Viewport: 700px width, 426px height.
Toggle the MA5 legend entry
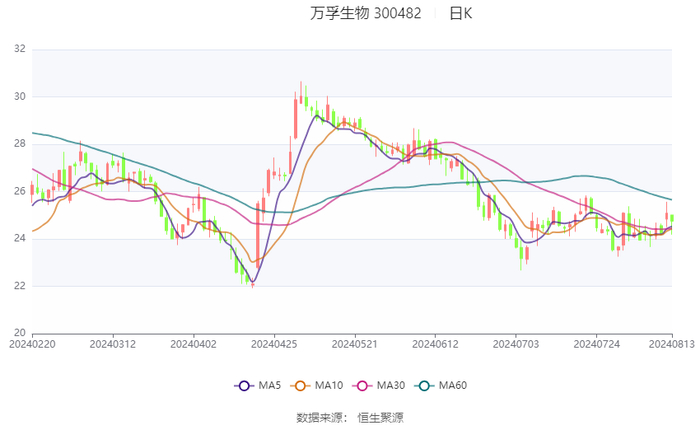point(257,386)
